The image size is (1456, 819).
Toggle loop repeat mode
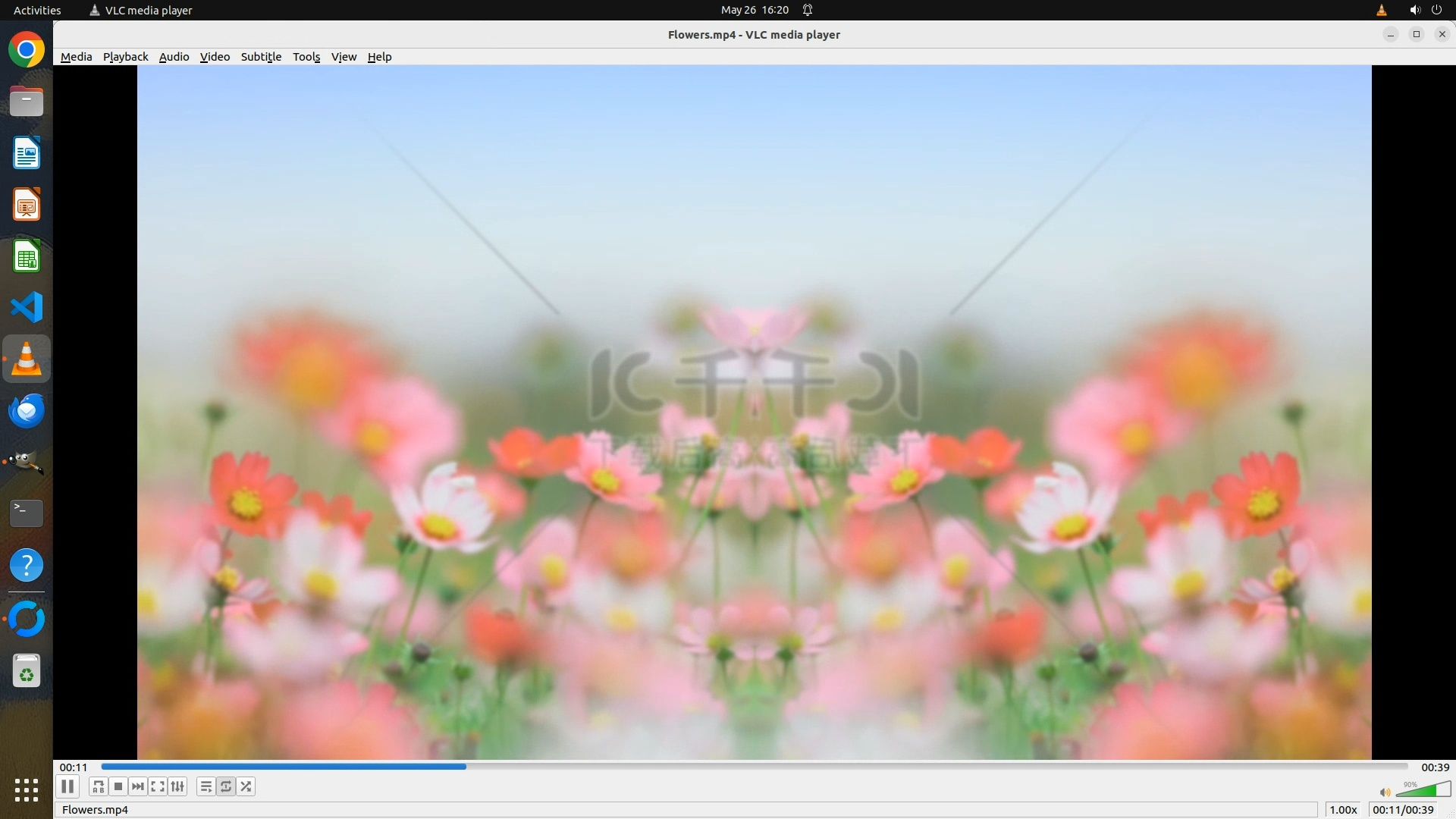[x=226, y=786]
